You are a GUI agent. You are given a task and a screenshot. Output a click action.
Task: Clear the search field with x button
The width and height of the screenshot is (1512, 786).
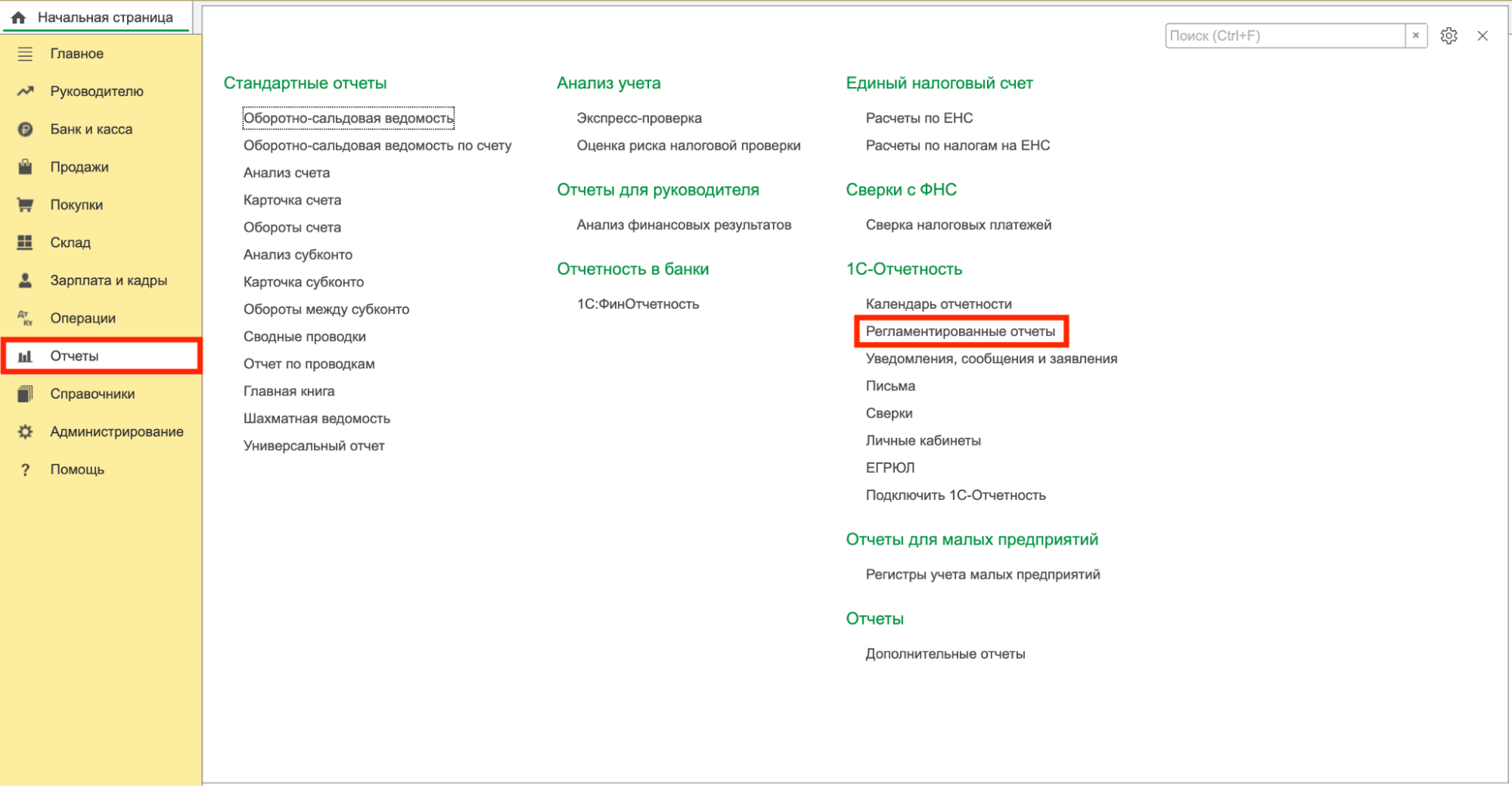1416,36
